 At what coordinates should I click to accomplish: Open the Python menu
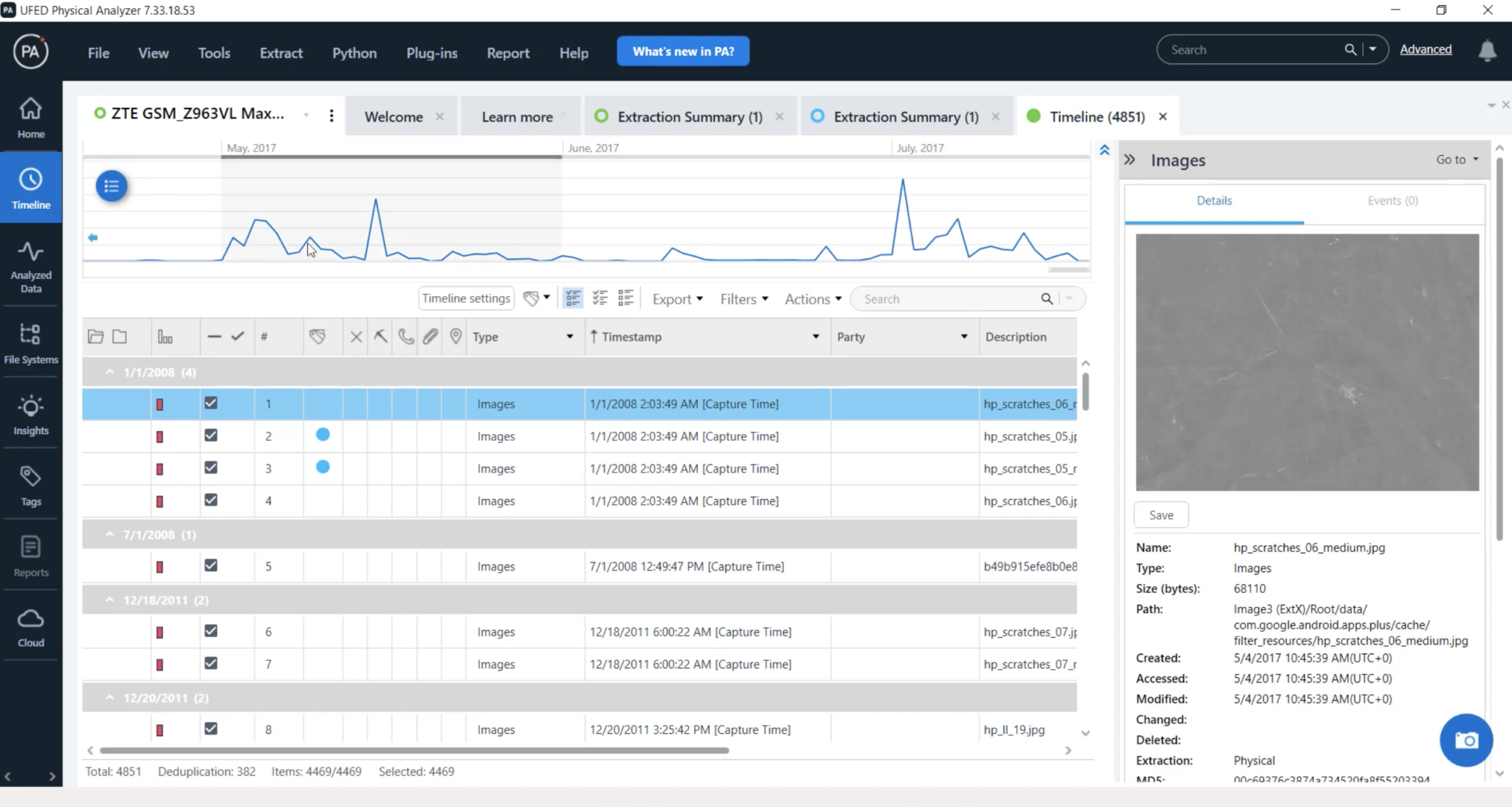354,52
